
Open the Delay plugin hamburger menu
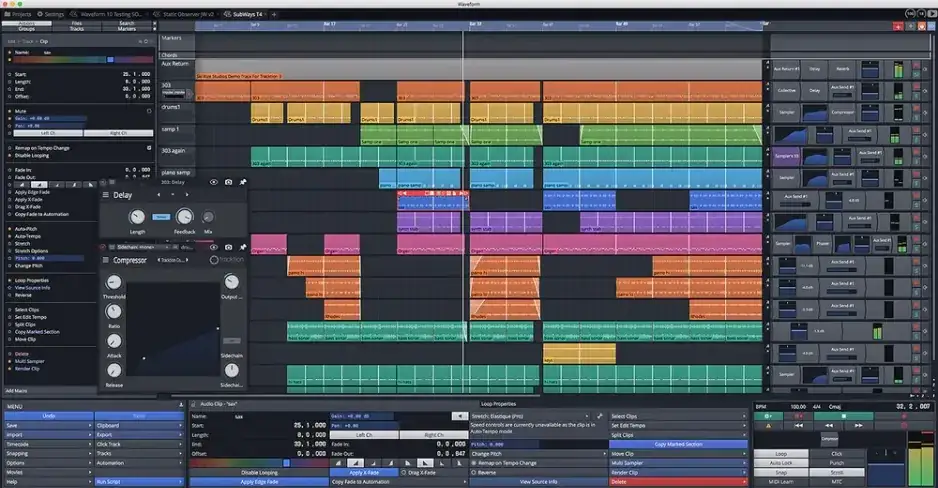point(104,196)
